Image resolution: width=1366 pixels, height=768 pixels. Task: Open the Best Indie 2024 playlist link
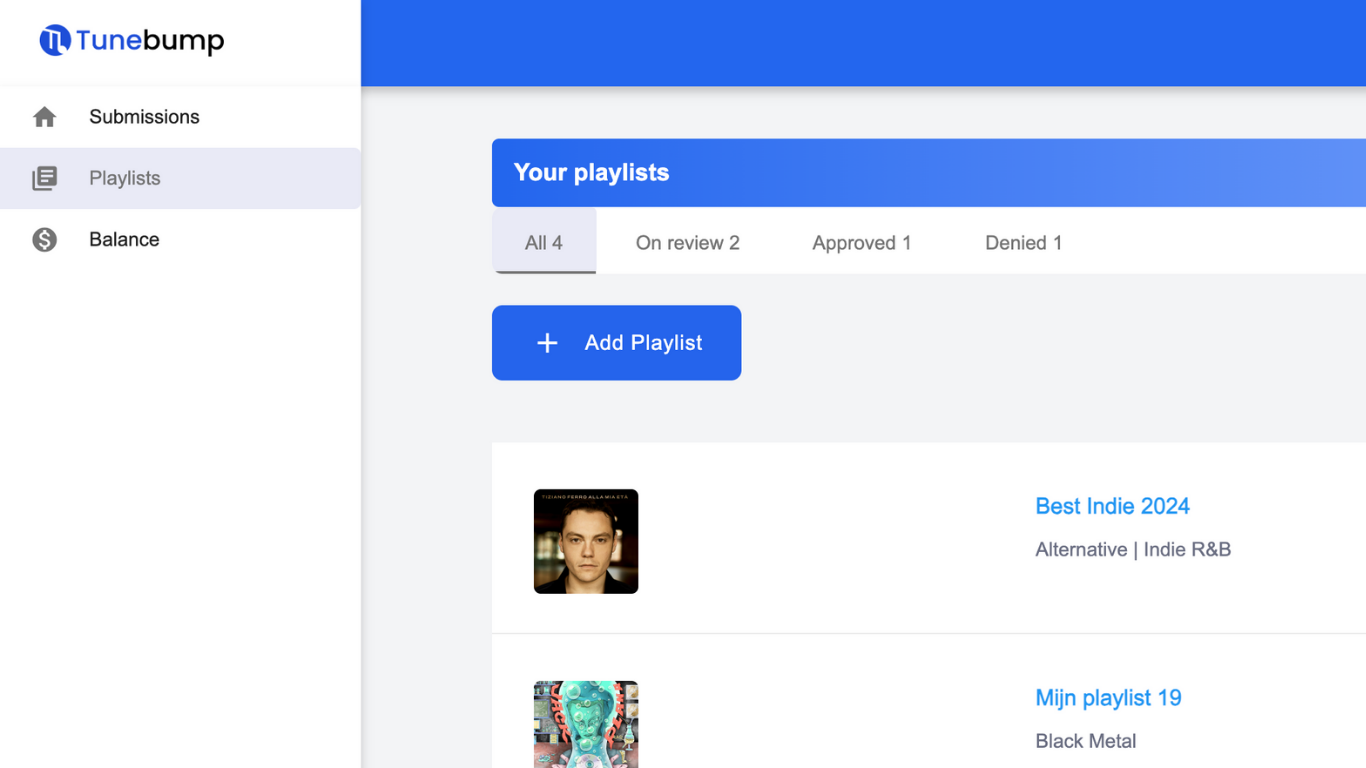point(1112,506)
